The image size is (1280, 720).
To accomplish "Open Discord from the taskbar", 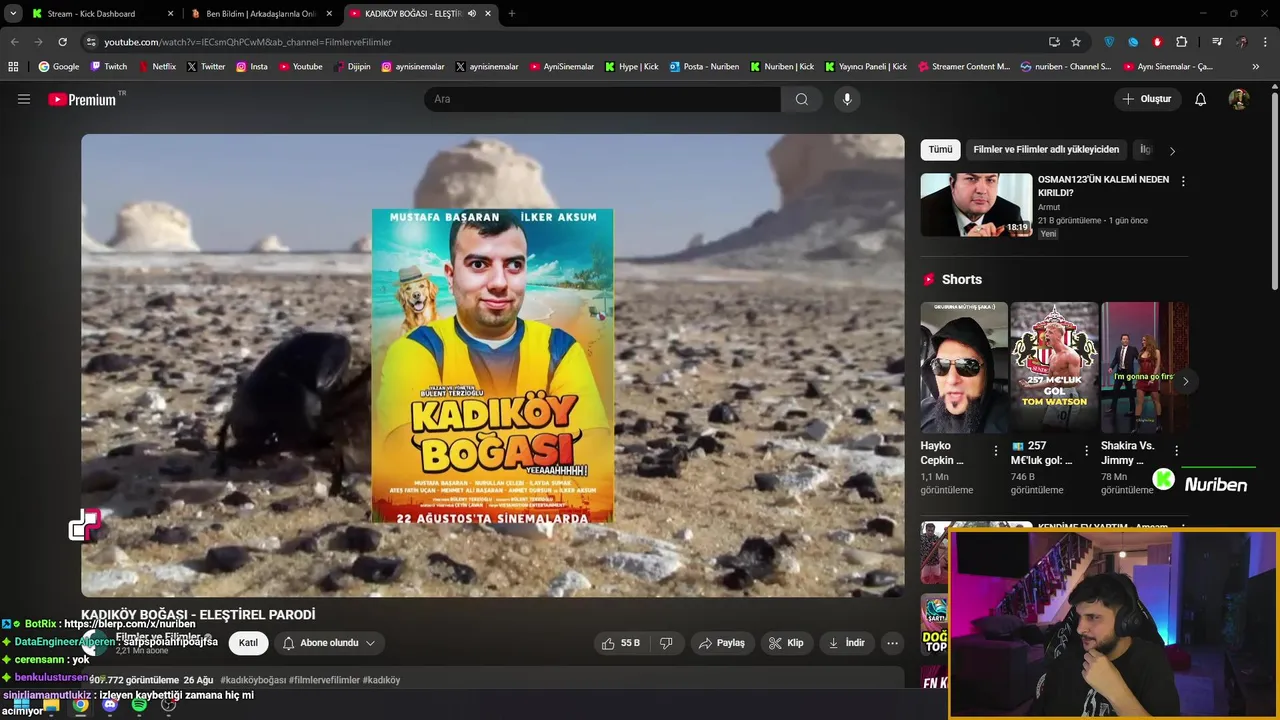I will [110, 705].
